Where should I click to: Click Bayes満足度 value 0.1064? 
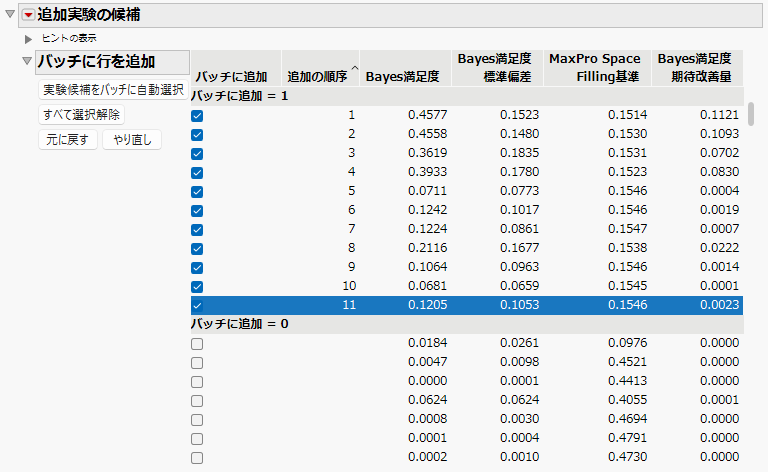click(427, 267)
